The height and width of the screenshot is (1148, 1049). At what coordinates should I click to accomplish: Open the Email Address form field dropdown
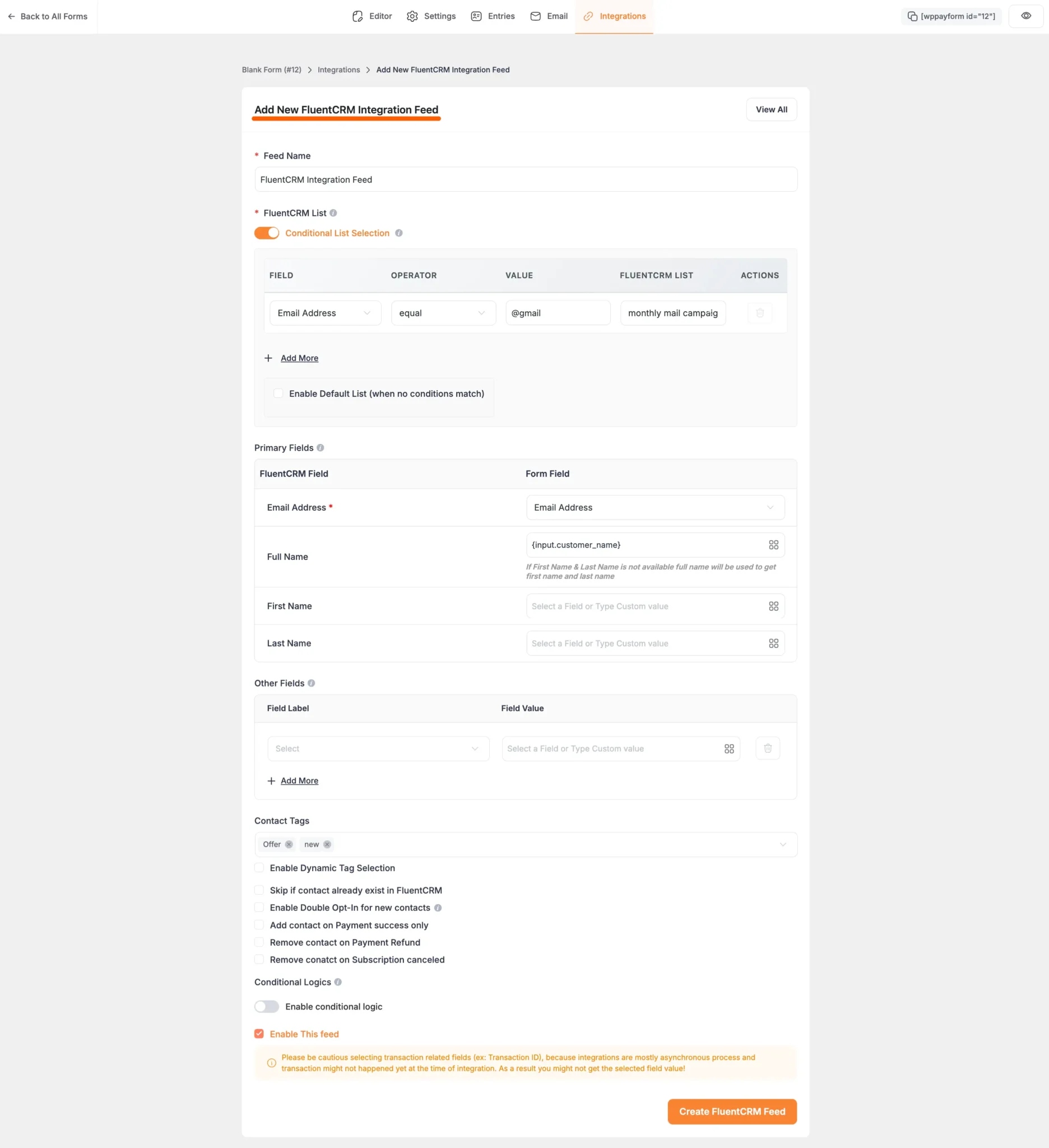655,507
